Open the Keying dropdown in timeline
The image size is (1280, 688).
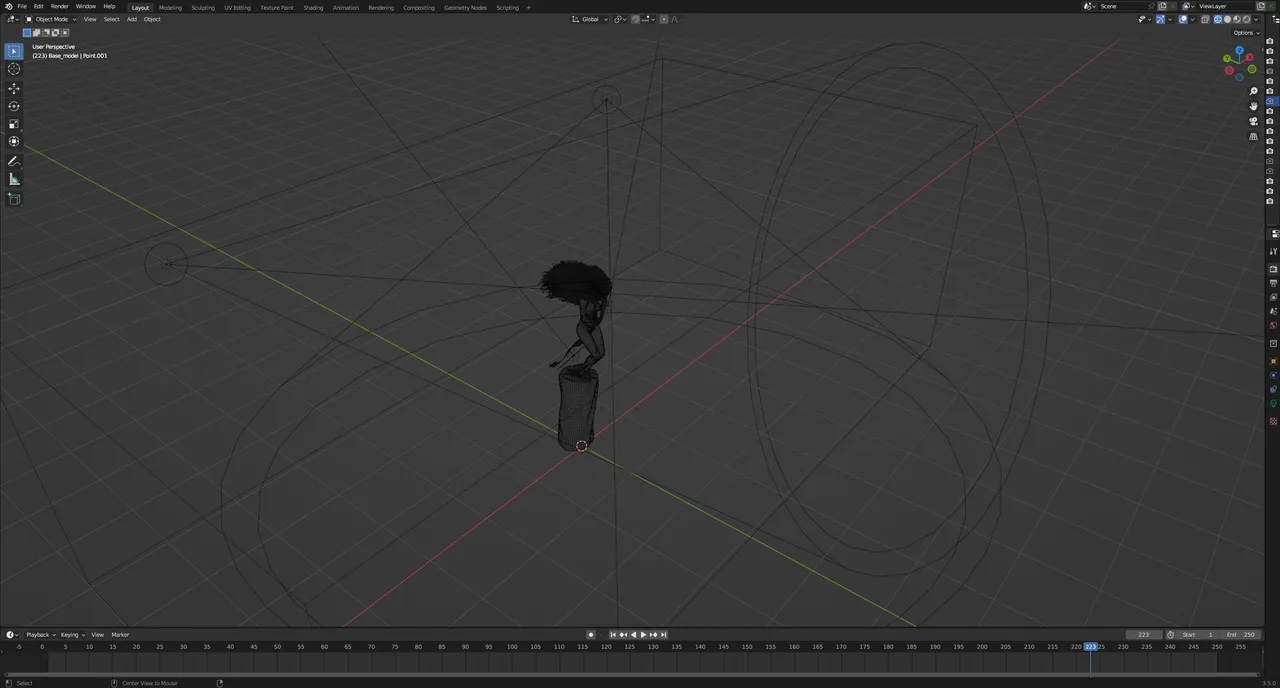tap(72, 635)
